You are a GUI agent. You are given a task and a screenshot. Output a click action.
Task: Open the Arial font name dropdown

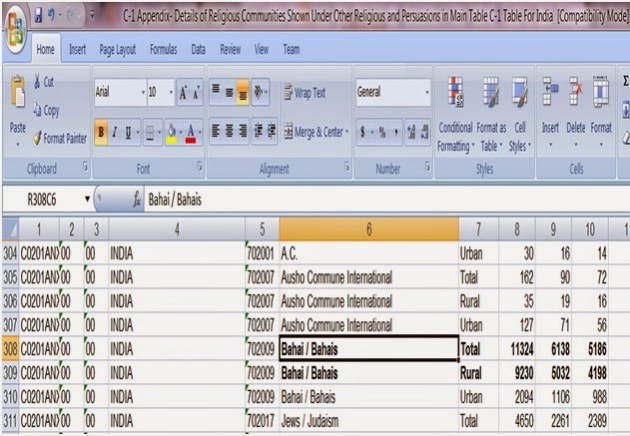pyautogui.click(x=139, y=93)
